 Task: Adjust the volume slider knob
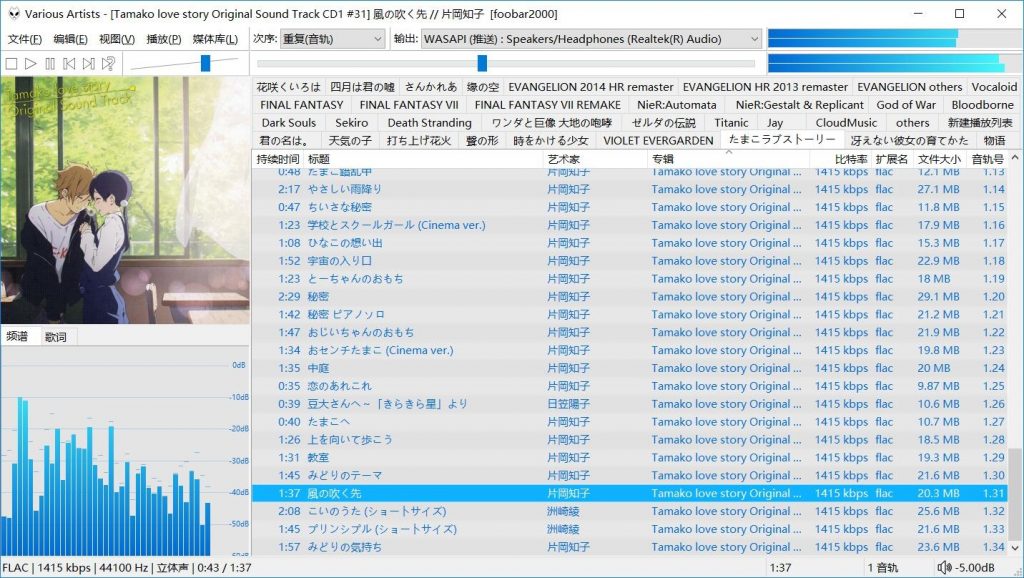[206, 63]
